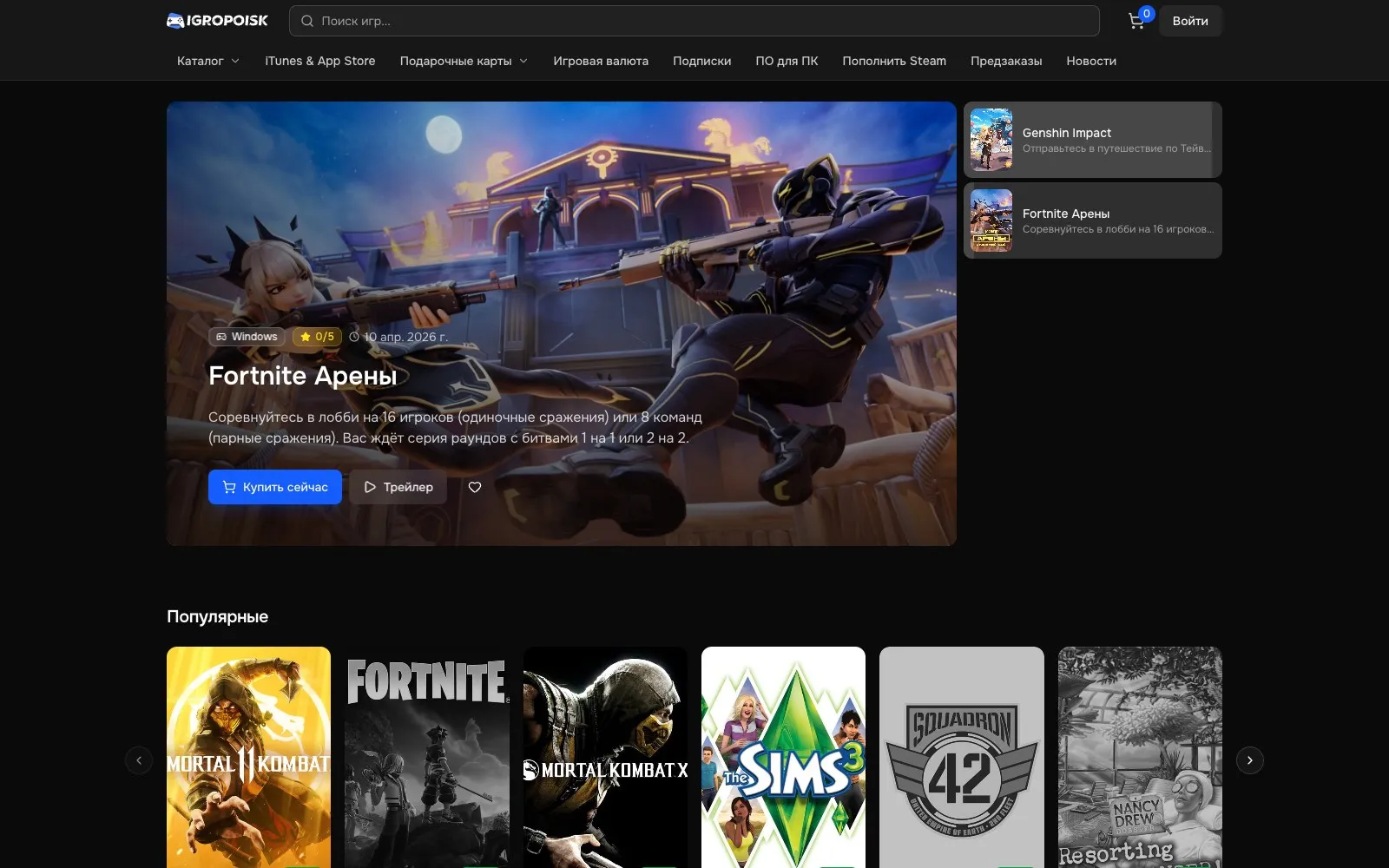
Task: Click the IGROPOISK logo
Action: point(217,21)
